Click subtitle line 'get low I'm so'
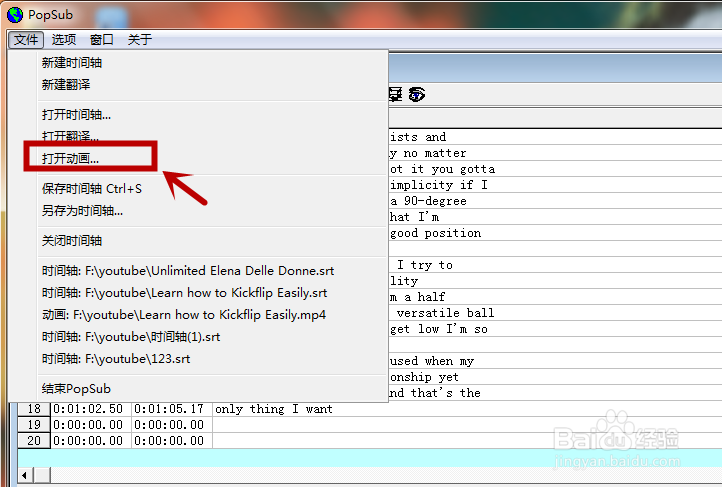 tap(439, 329)
